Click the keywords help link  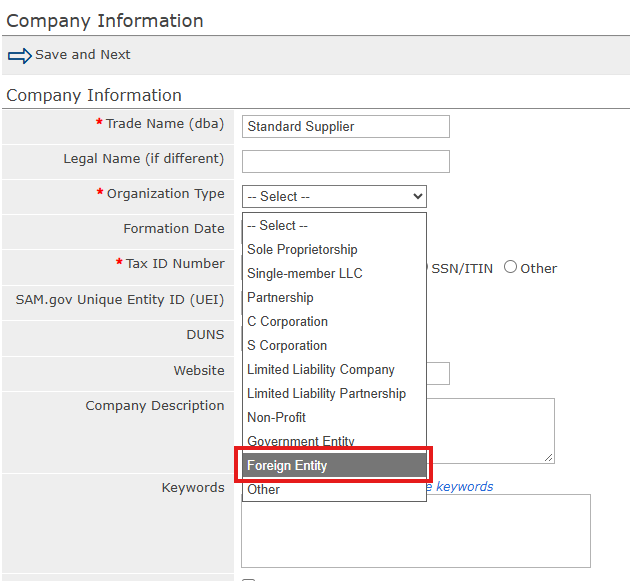(x=460, y=487)
